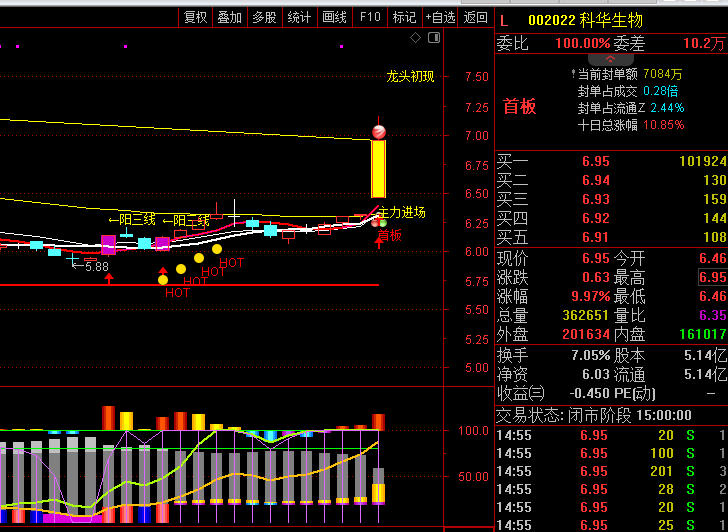Toggle the side panel icon beside the diamond
The width and height of the screenshot is (728, 532).
(434, 38)
